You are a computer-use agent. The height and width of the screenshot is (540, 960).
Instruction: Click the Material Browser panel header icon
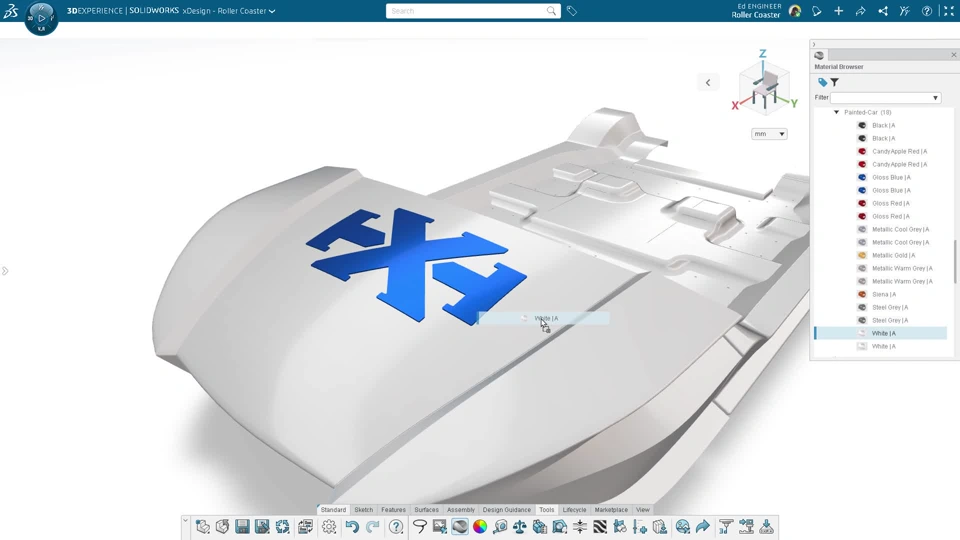[x=819, y=55]
